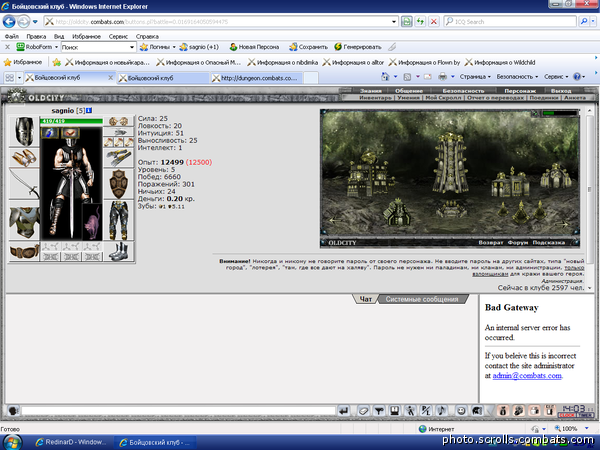Open the Справка menu

tap(147, 36)
